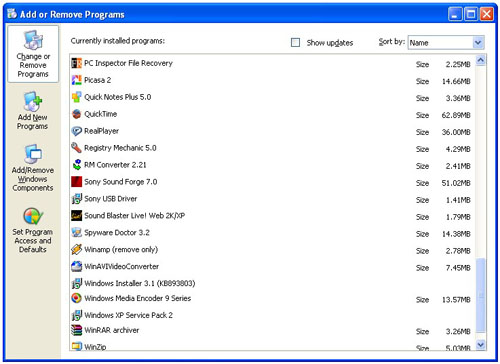Click the program list scrollbar thumb
This screenshot has height=364, width=500.
pyautogui.click(x=481, y=295)
